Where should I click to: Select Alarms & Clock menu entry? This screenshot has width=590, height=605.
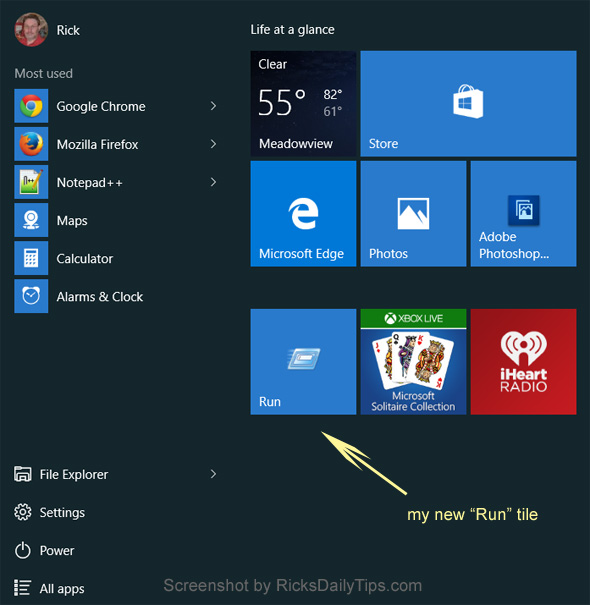tap(116, 296)
